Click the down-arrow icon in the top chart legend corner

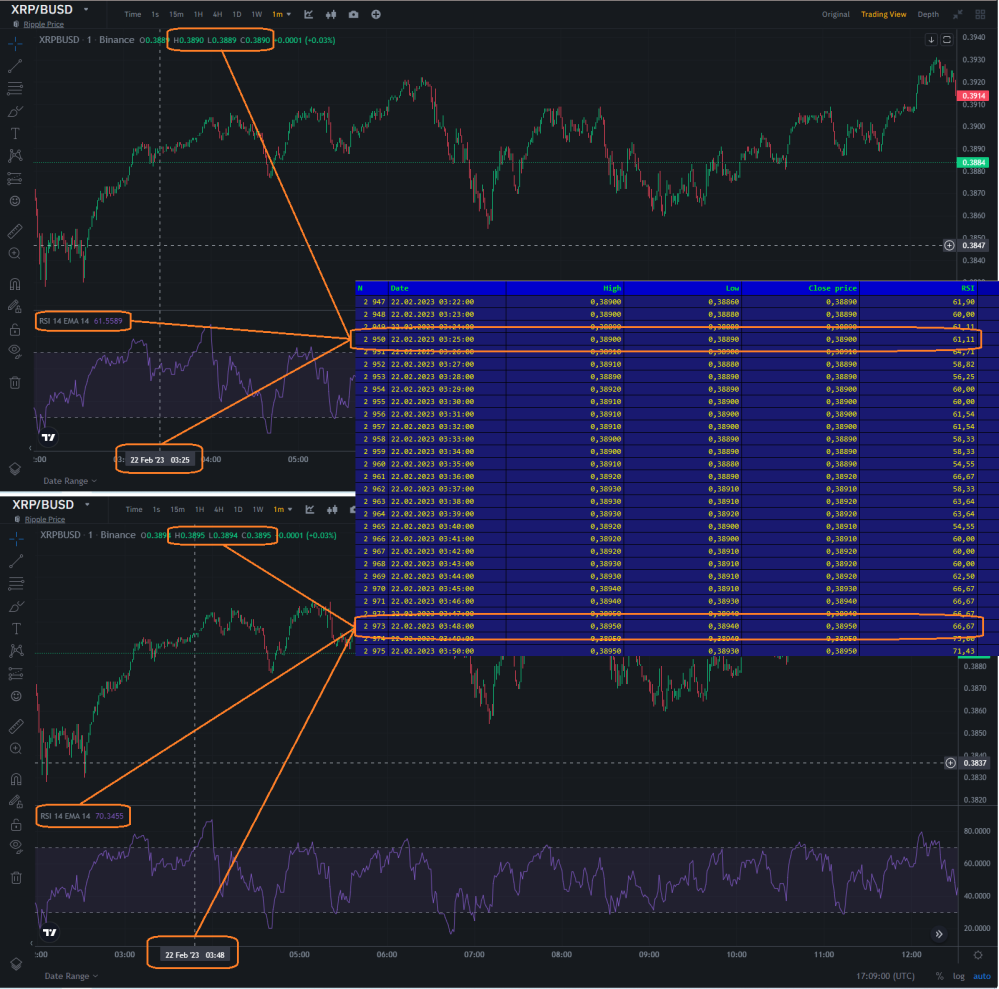[931, 40]
